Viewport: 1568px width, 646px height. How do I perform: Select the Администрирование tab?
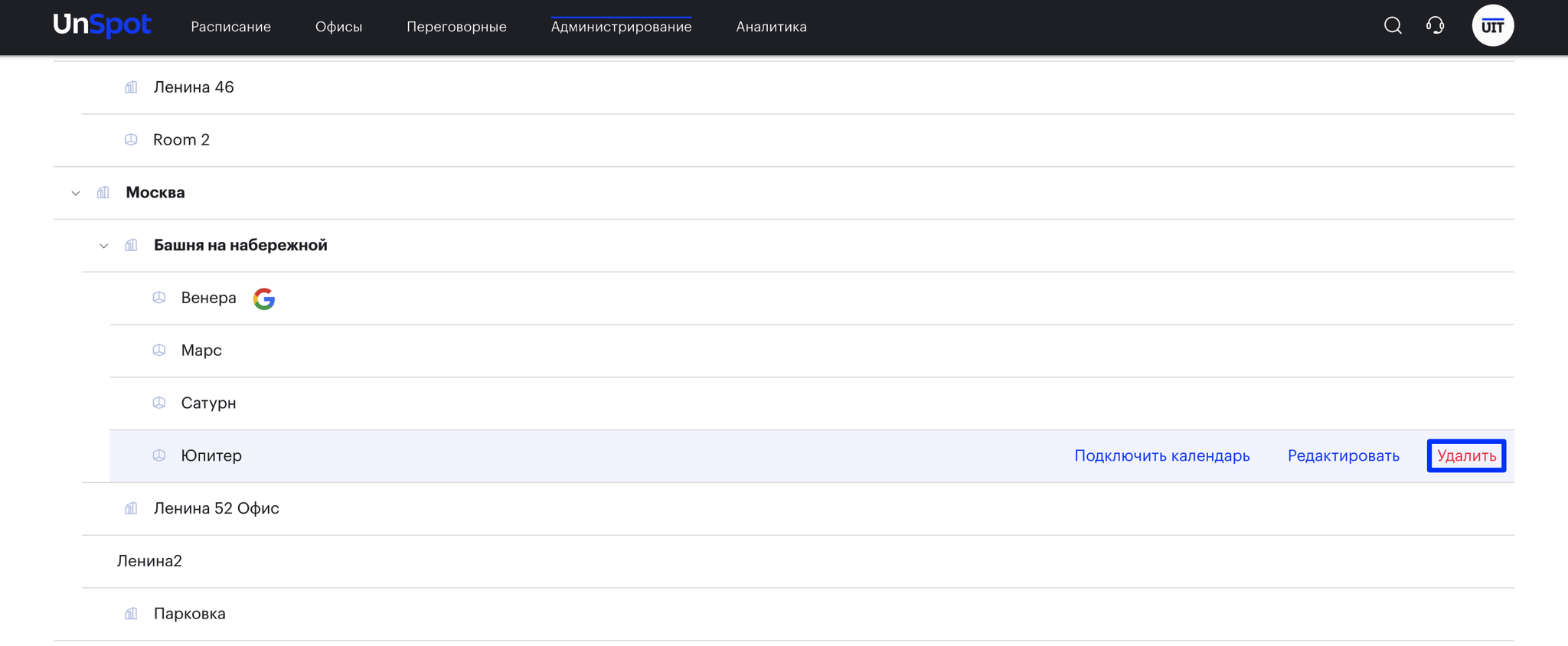[x=621, y=27]
